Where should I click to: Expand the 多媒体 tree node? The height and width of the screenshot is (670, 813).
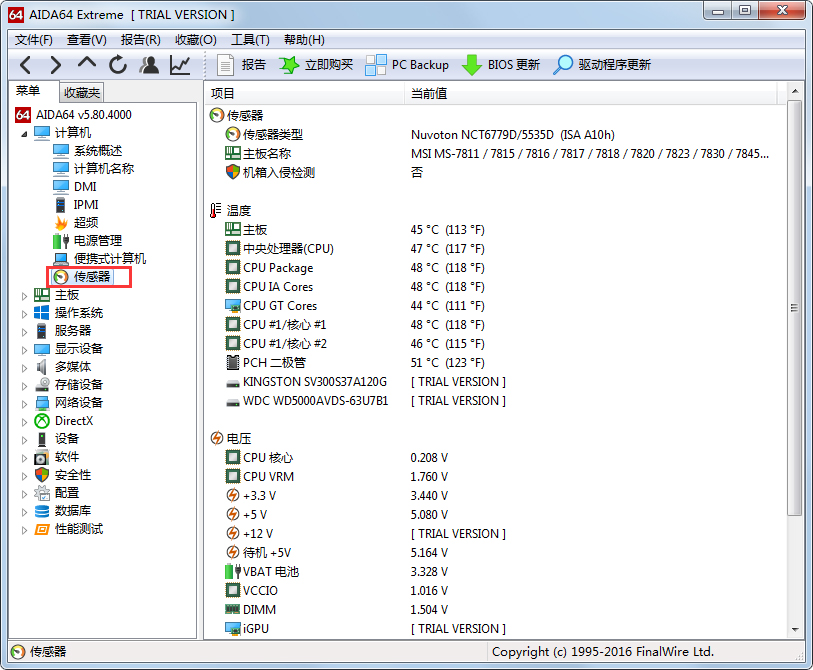24,368
